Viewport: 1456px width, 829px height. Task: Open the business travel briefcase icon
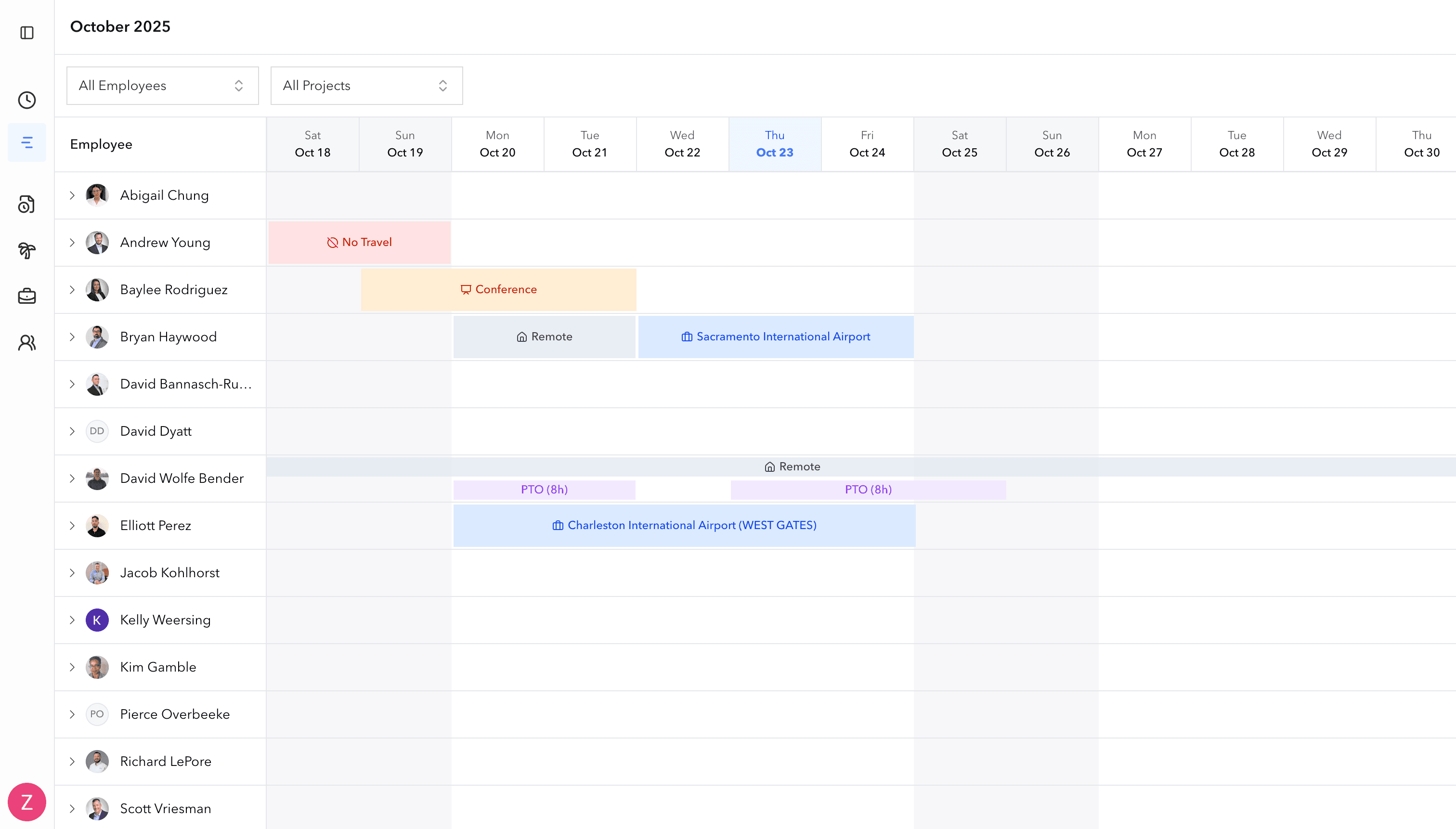coord(26,296)
